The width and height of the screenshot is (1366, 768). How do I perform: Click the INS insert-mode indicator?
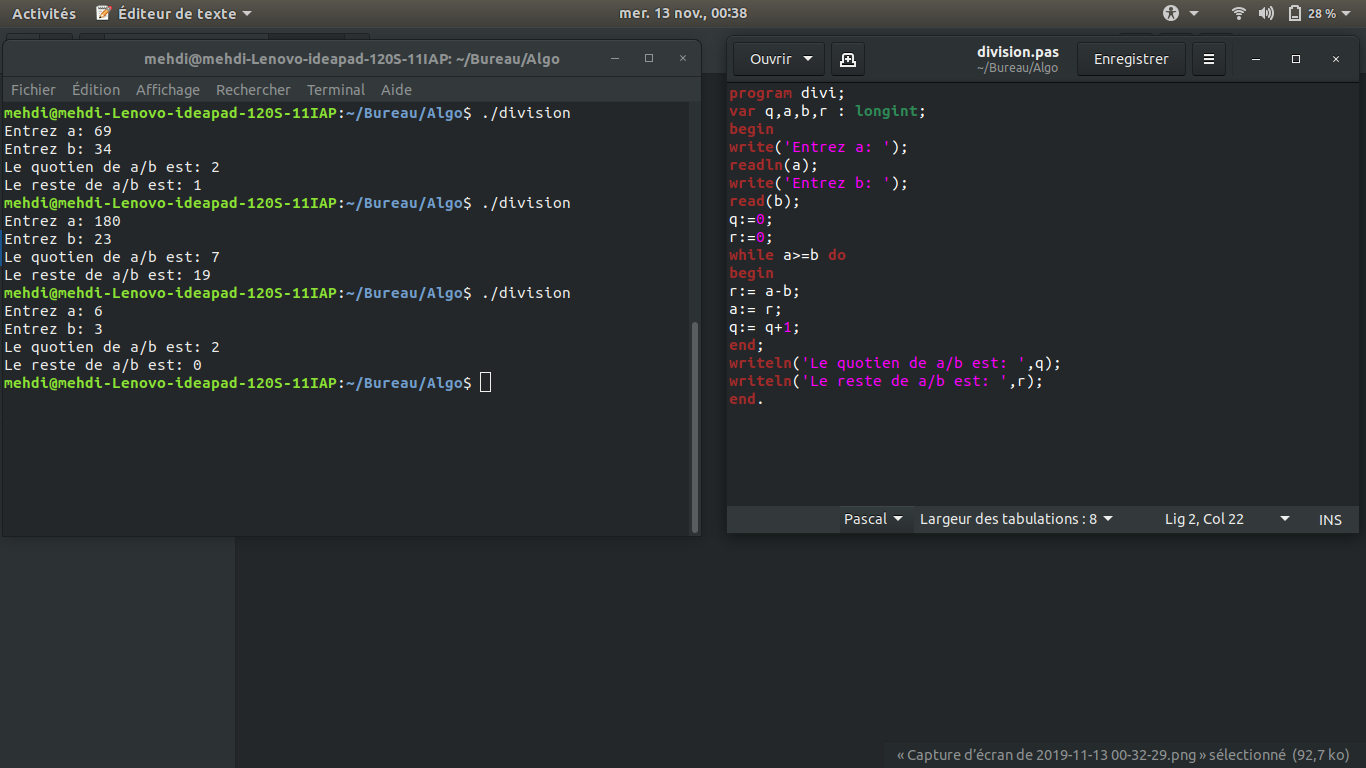point(1330,520)
